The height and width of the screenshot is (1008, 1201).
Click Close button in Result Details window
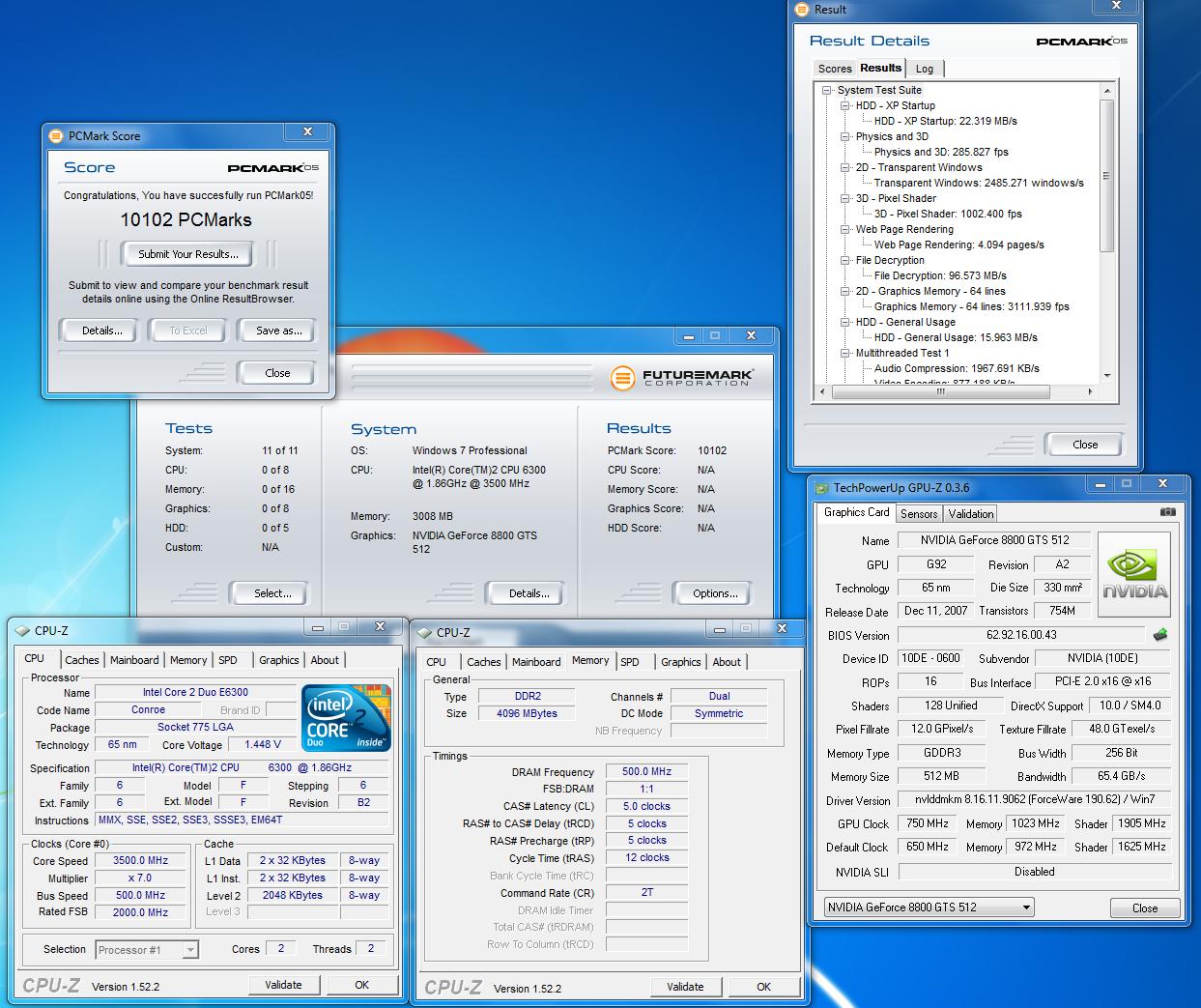1085,445
